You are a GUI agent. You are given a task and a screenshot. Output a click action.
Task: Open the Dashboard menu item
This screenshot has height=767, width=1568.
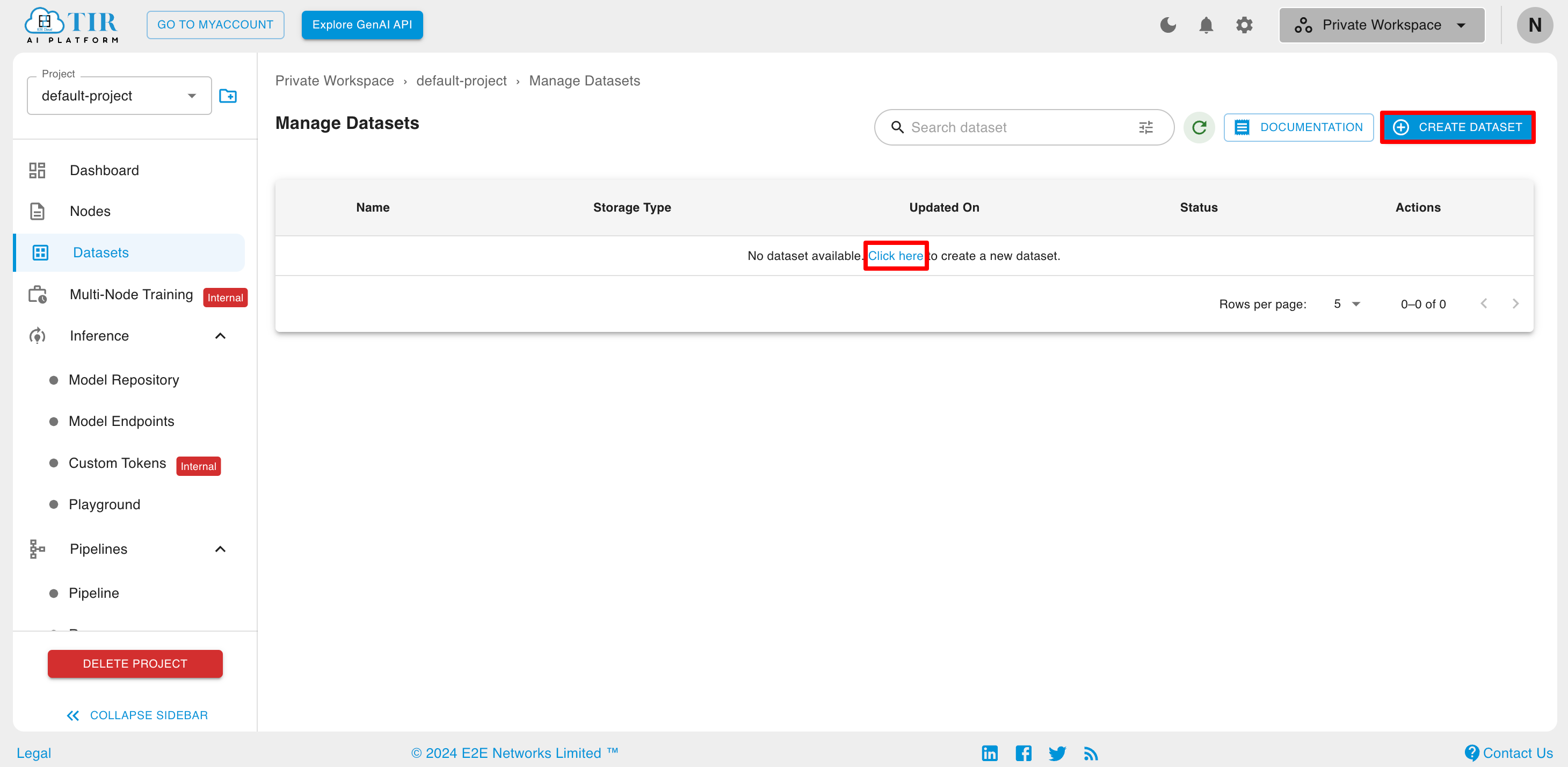[x=104, y=170]
